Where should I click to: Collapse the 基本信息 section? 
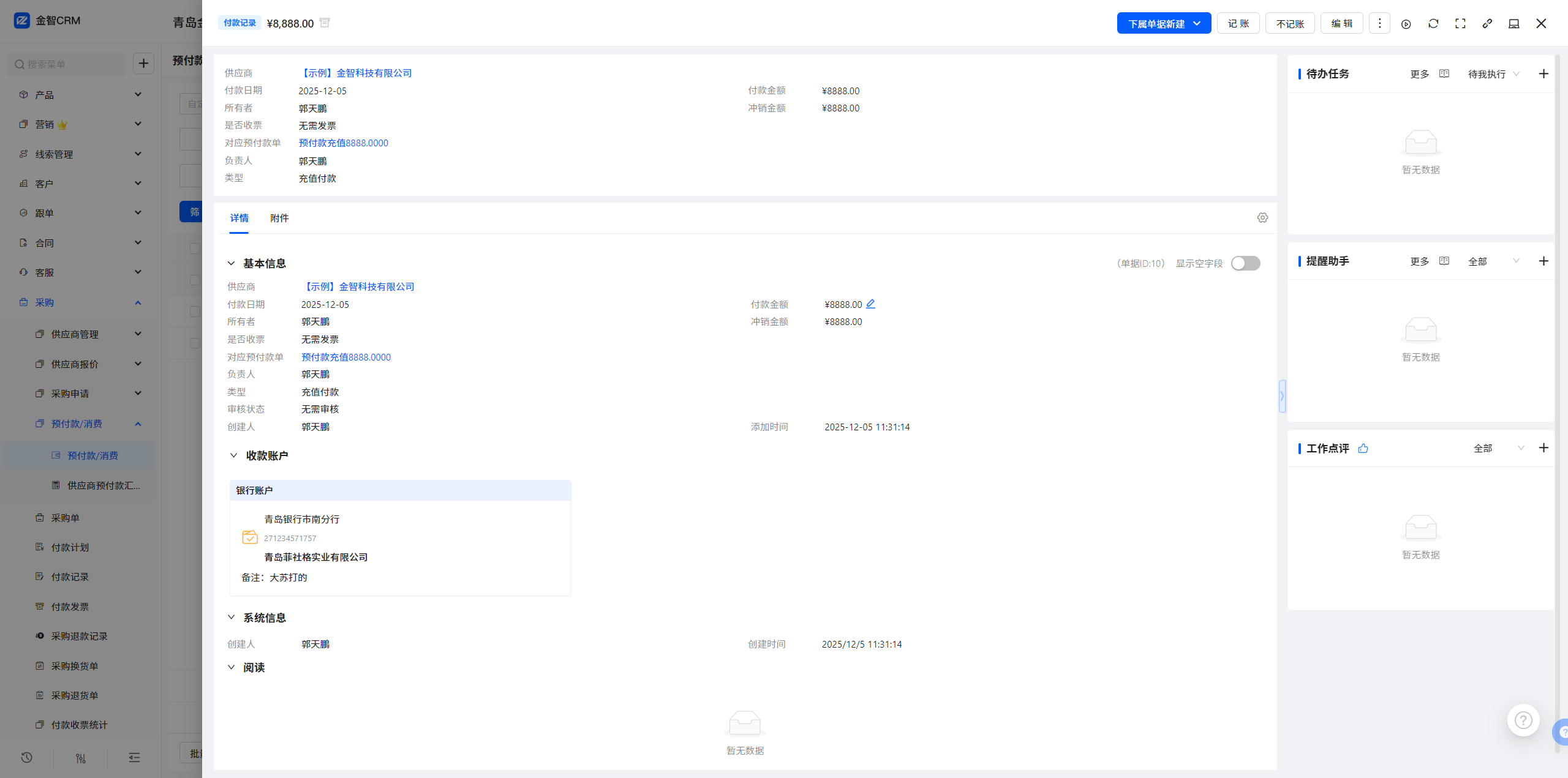[232, 263]
